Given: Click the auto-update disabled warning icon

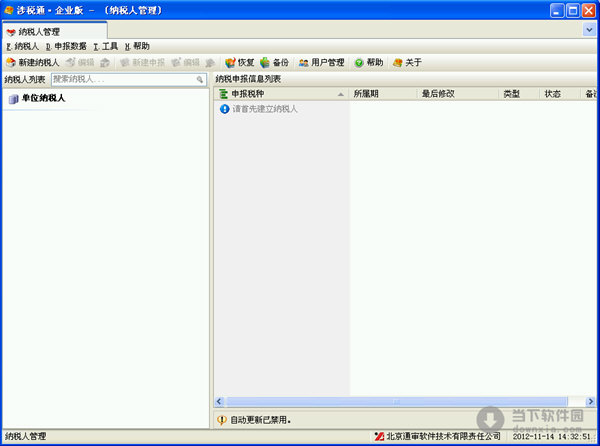Looking at the screenshot, I should coord(222,420).
